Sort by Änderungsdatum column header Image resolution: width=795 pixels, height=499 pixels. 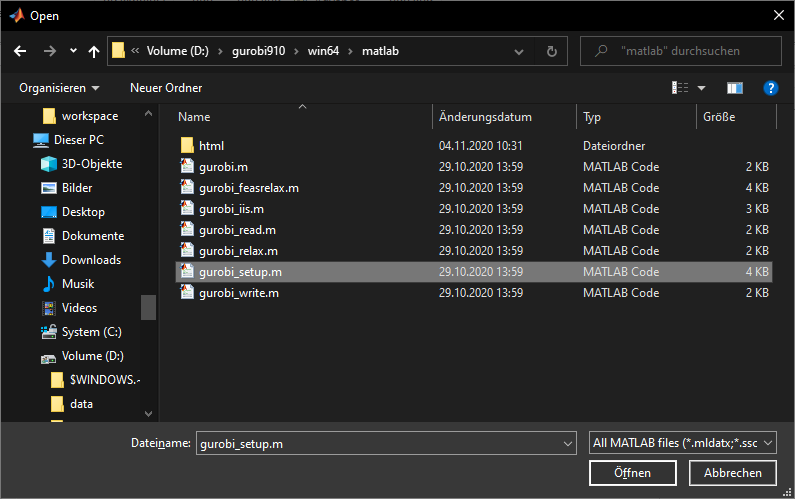[485, 117]
